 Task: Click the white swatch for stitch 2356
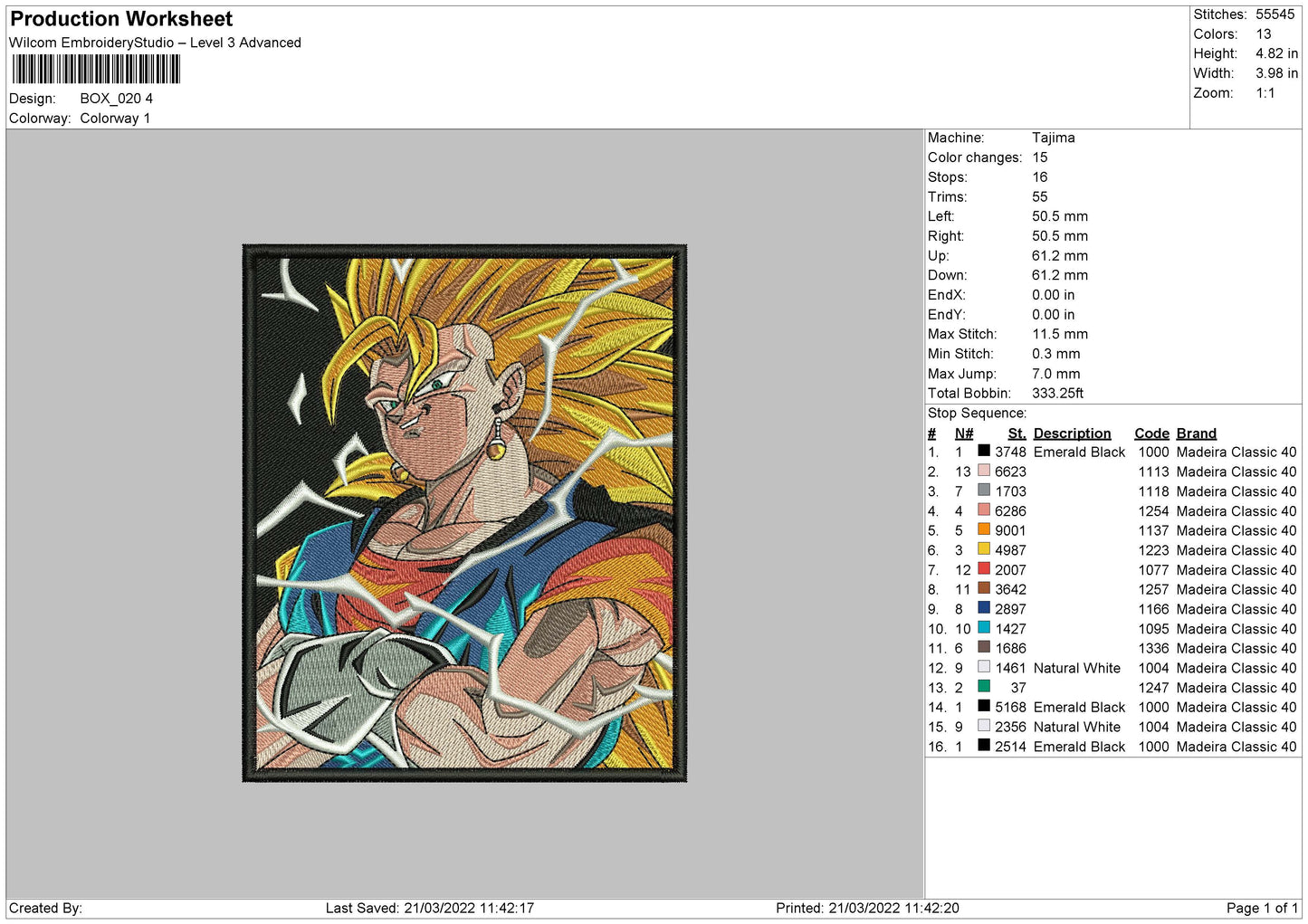984,726
